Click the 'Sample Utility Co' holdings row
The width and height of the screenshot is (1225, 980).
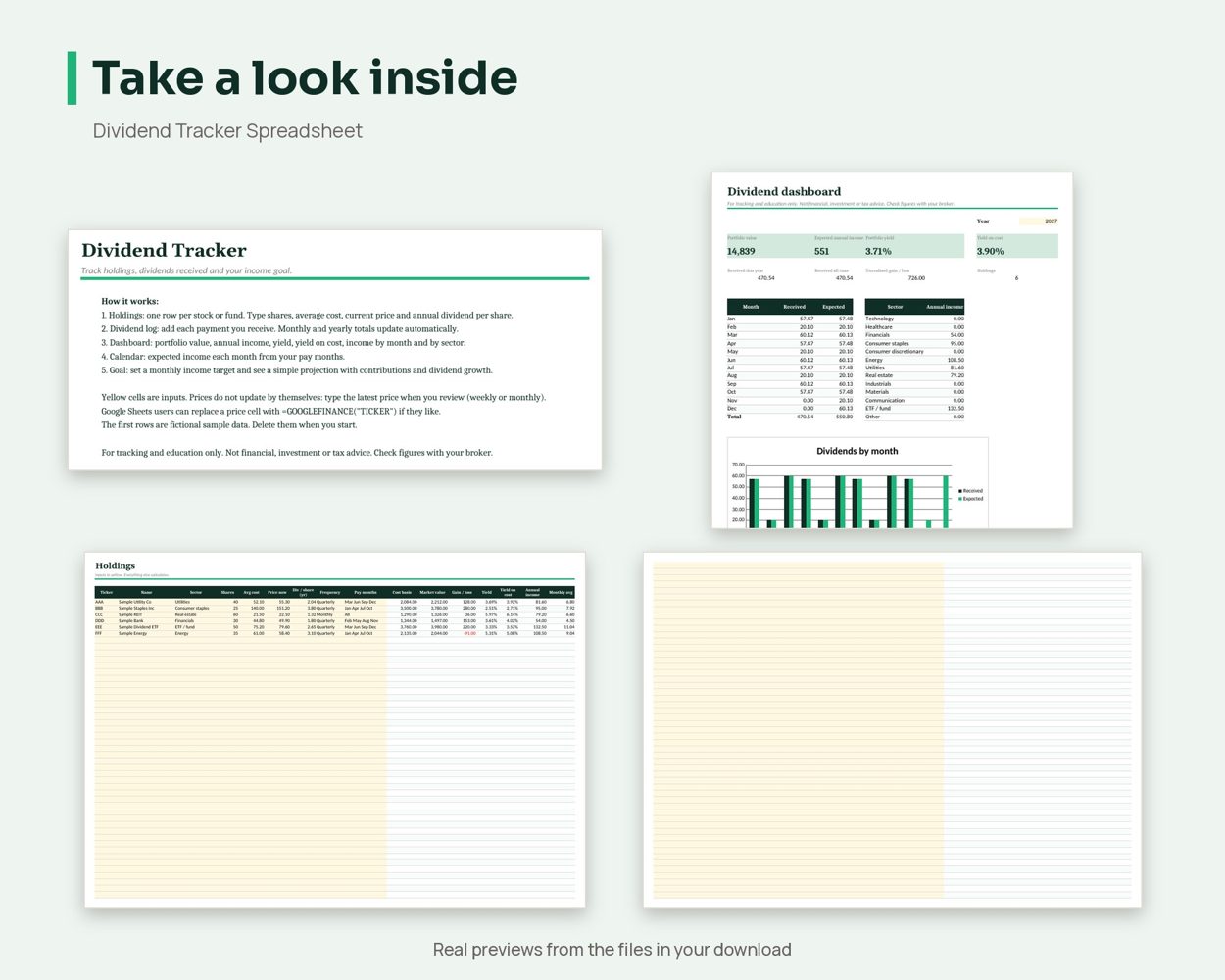pos(335,602)
